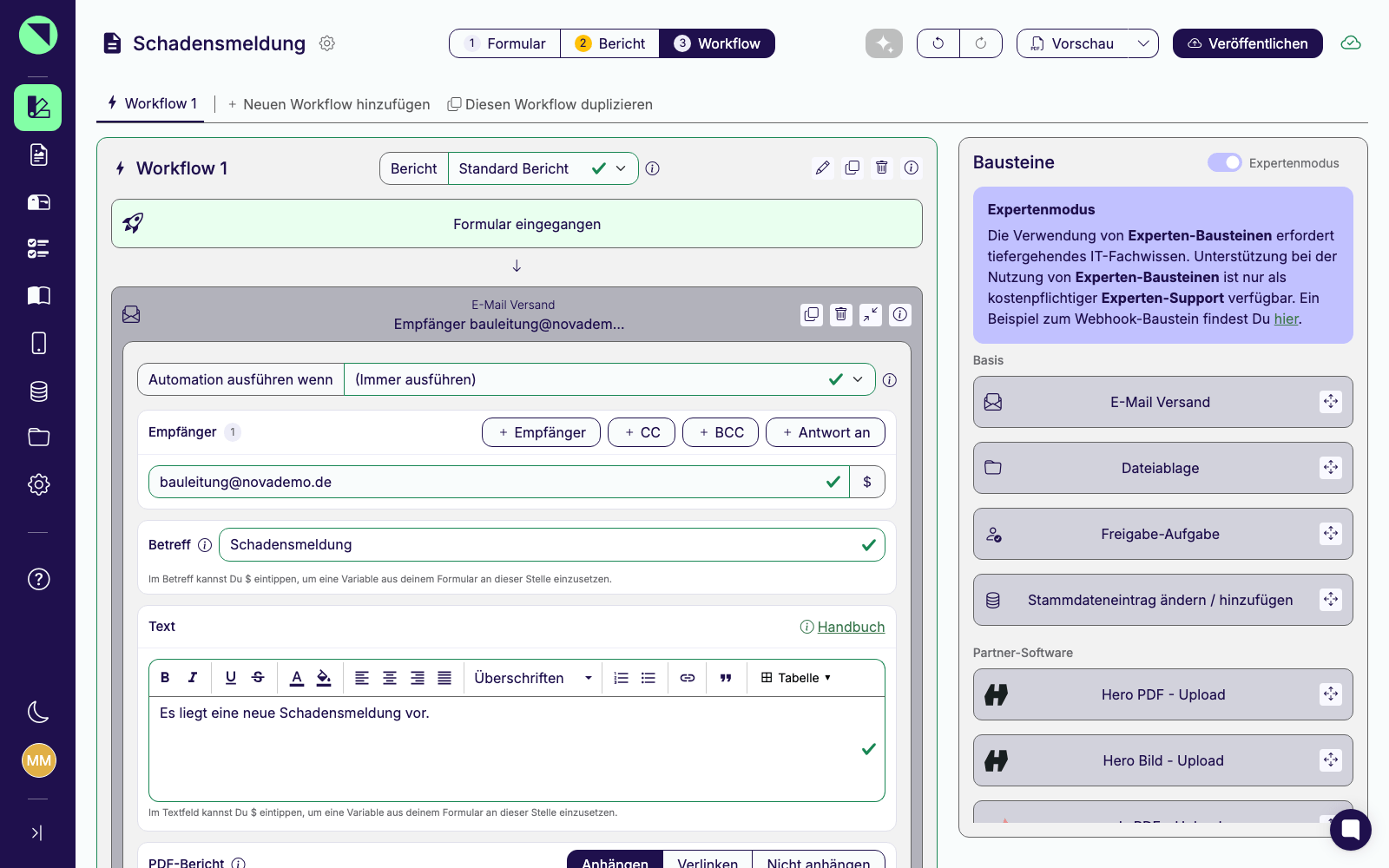Screen dimensions: 1389x868
Task: Edit Workflow 1 name with pencil icon
Action: click(x=823, y=168)
